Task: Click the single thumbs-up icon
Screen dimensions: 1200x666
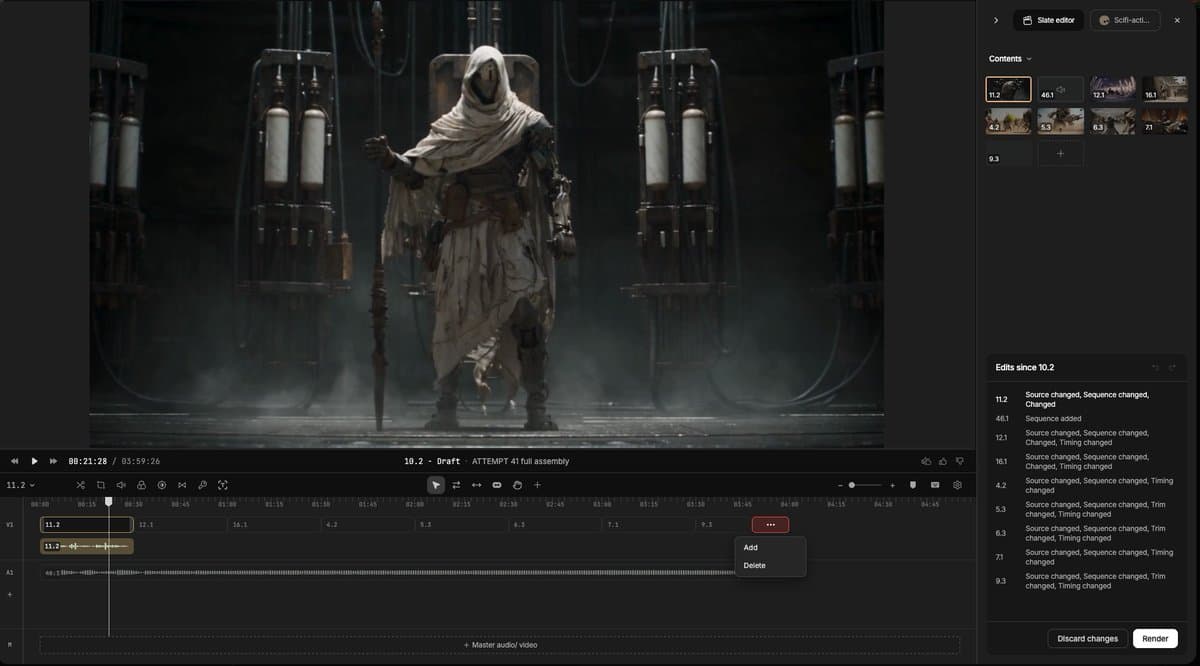Action: point(943,461)
